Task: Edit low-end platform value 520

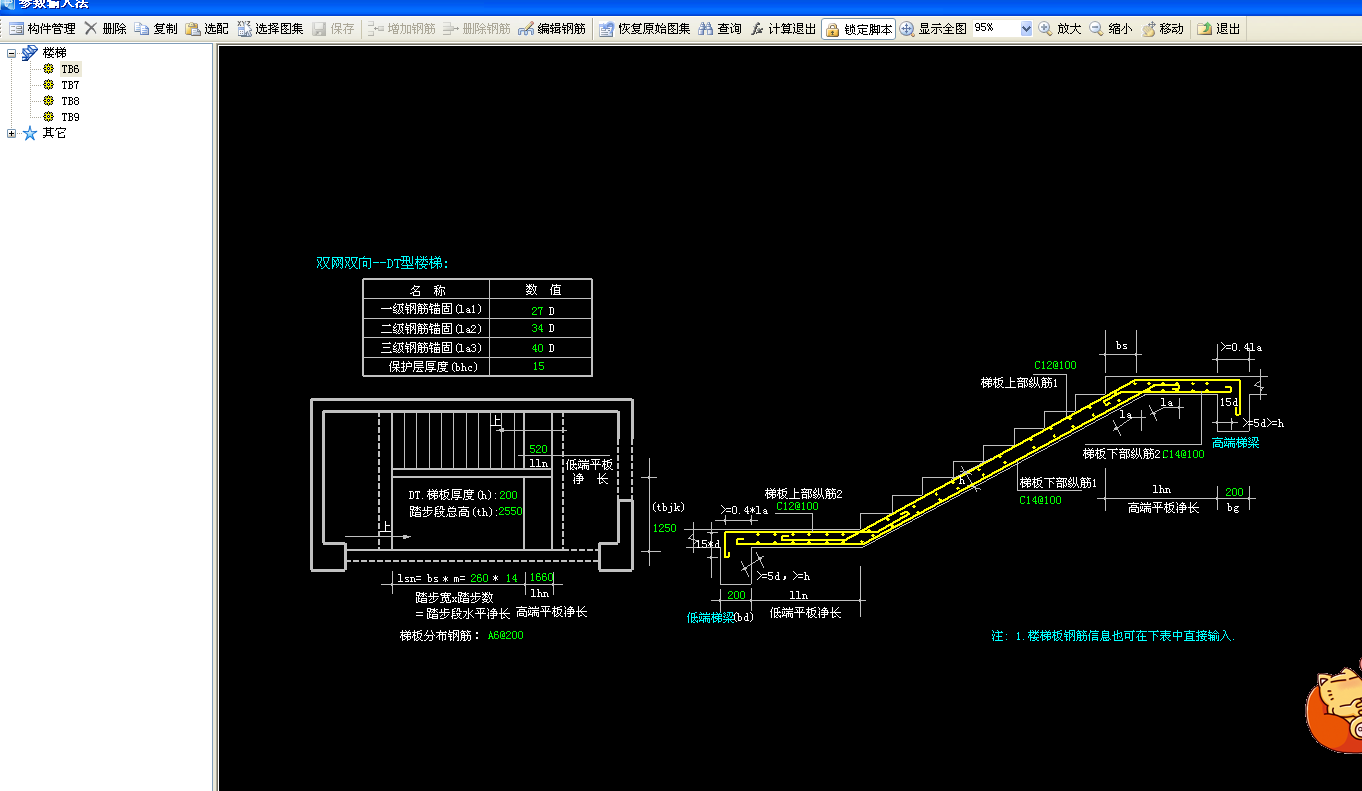Action: point(538,450)
